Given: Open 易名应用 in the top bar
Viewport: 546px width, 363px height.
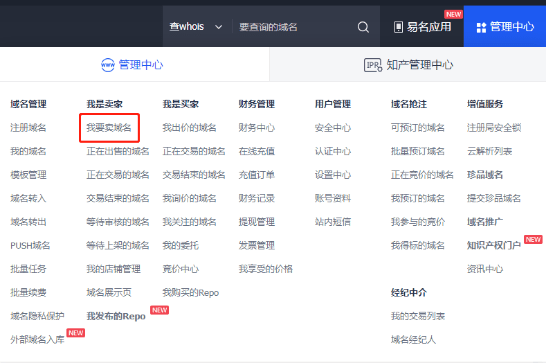Looking at the screenshot, I should [422, 27].
